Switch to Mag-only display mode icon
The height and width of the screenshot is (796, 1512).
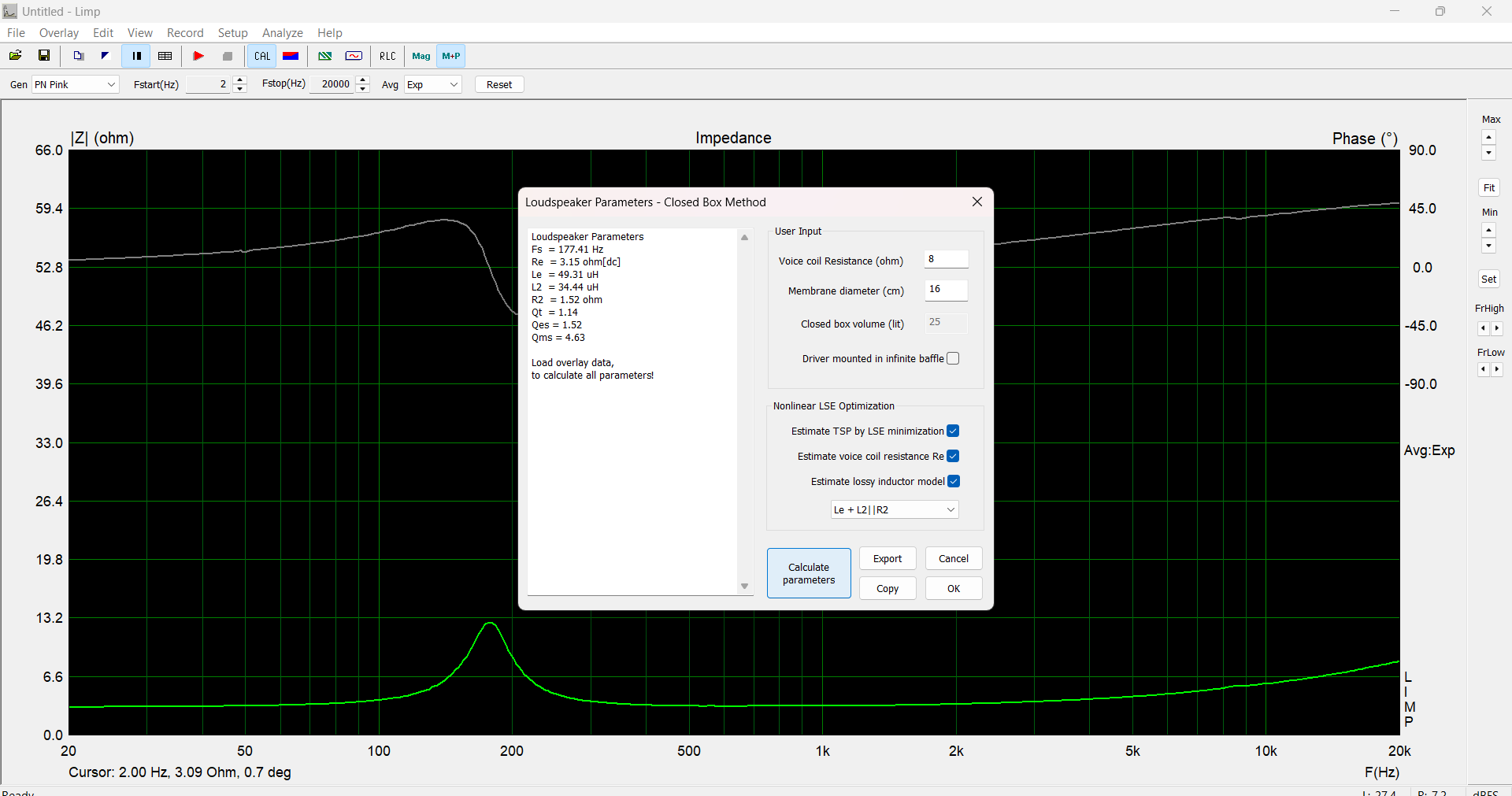click(421, 56)
